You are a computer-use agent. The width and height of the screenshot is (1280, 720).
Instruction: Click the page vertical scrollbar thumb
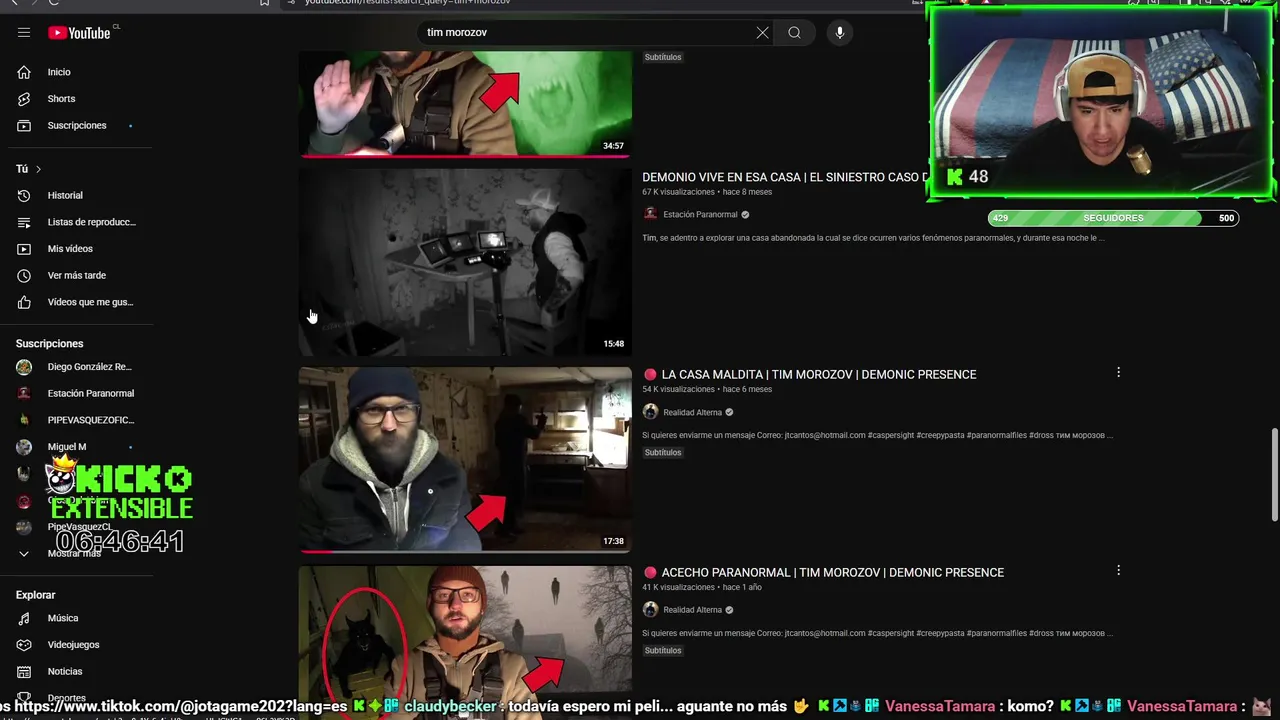[x=1274, y=474]
